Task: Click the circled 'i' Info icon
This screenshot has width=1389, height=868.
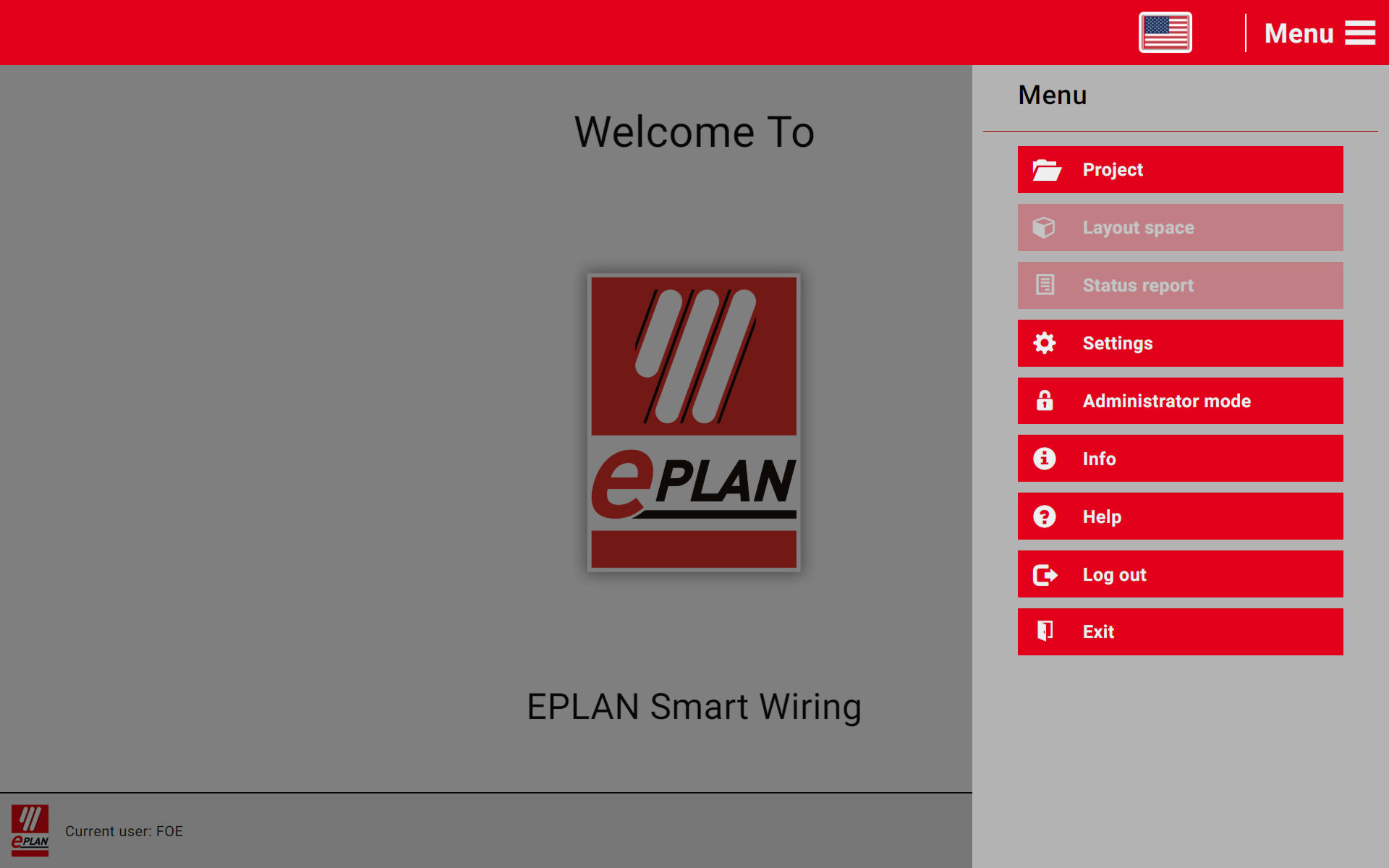Action: point(1044,459)
